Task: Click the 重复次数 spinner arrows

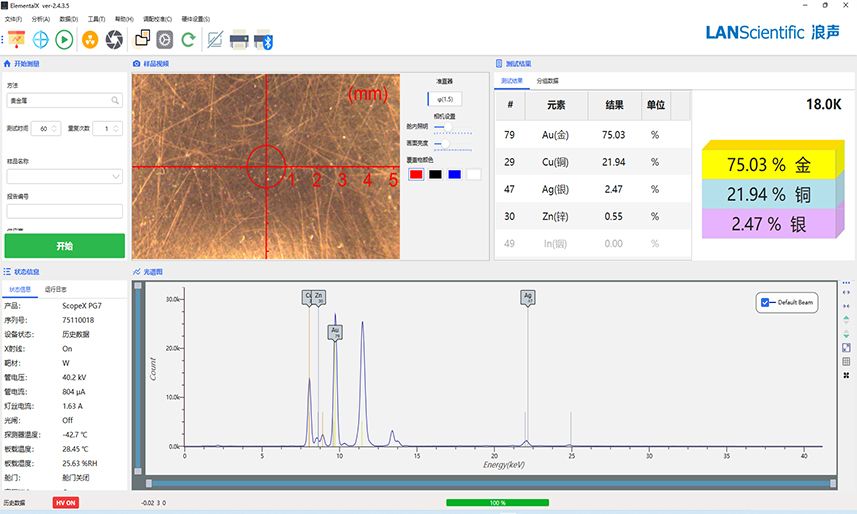Action: 118,128
